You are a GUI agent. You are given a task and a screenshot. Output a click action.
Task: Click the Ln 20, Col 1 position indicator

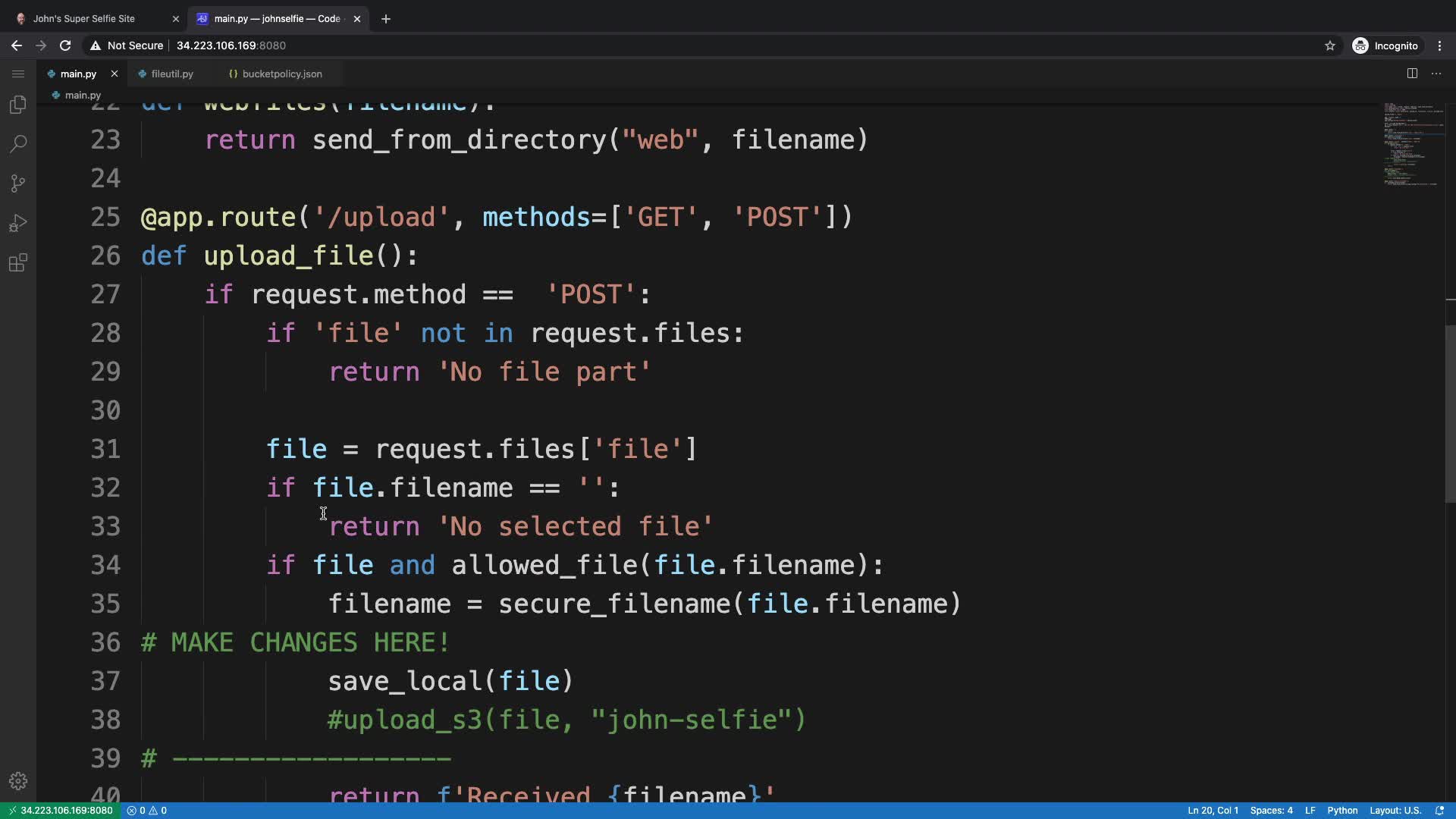click(1213, 811)
